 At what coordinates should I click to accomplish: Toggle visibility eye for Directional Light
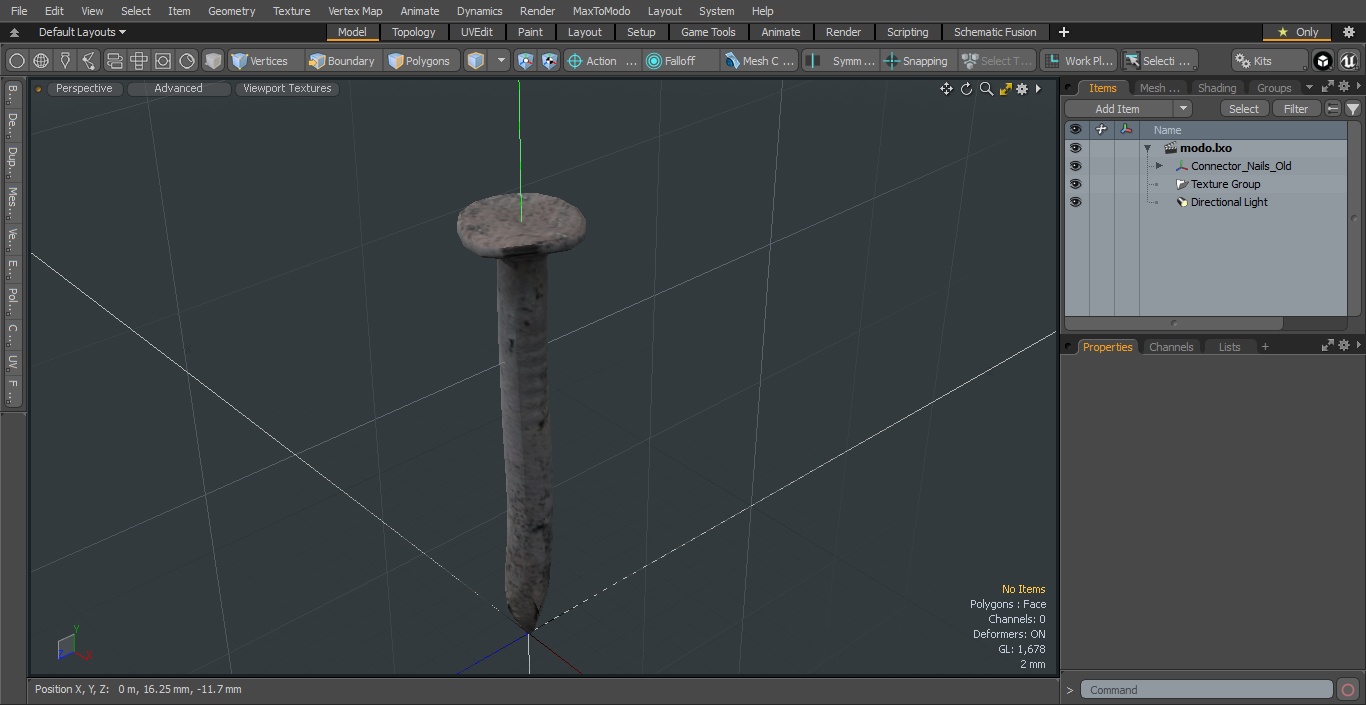tap(1075, 202)
